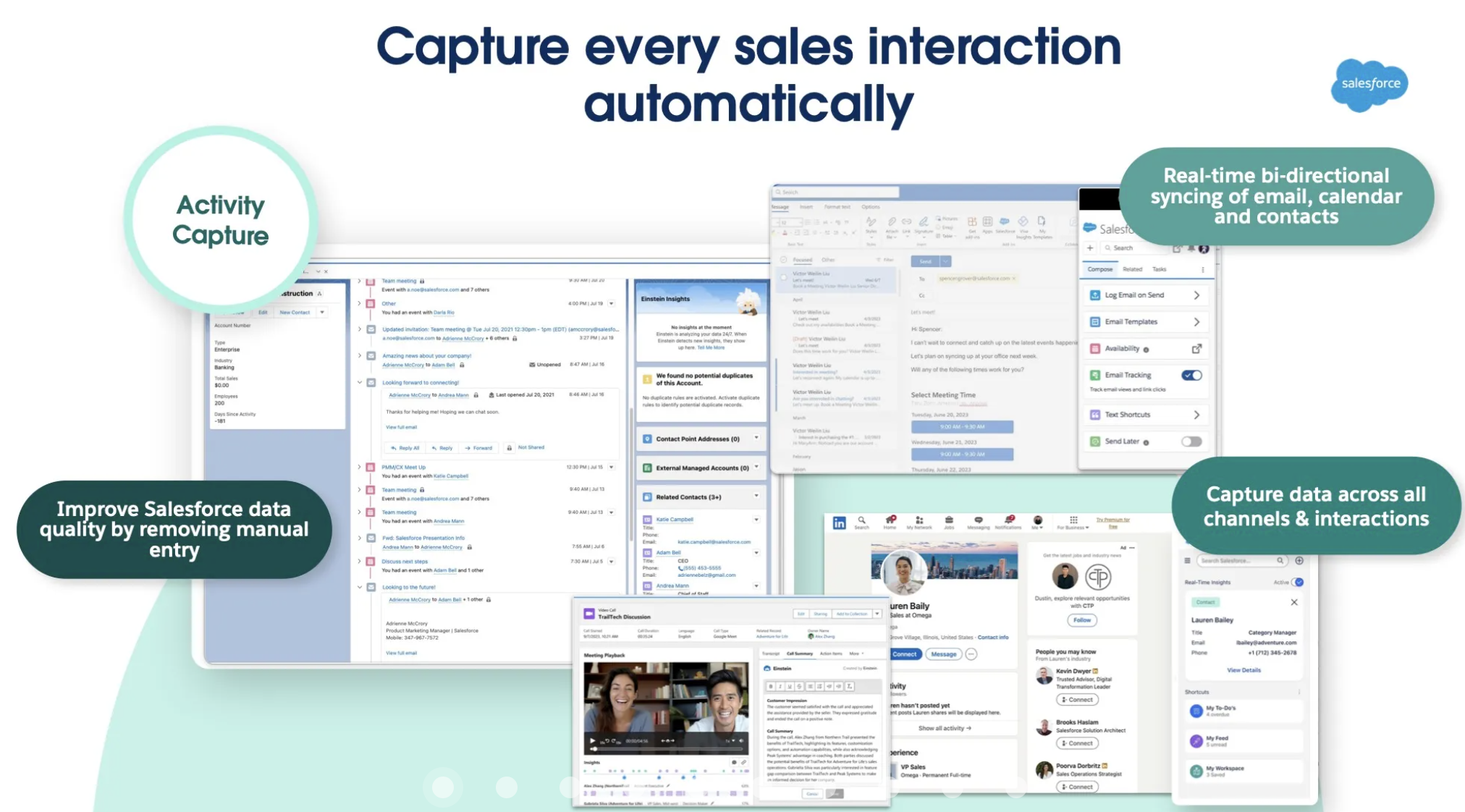Switch to Tasks tab in Salesforce panel
The height and width of the screenshot is (812, 1465).
(1159, 269)
